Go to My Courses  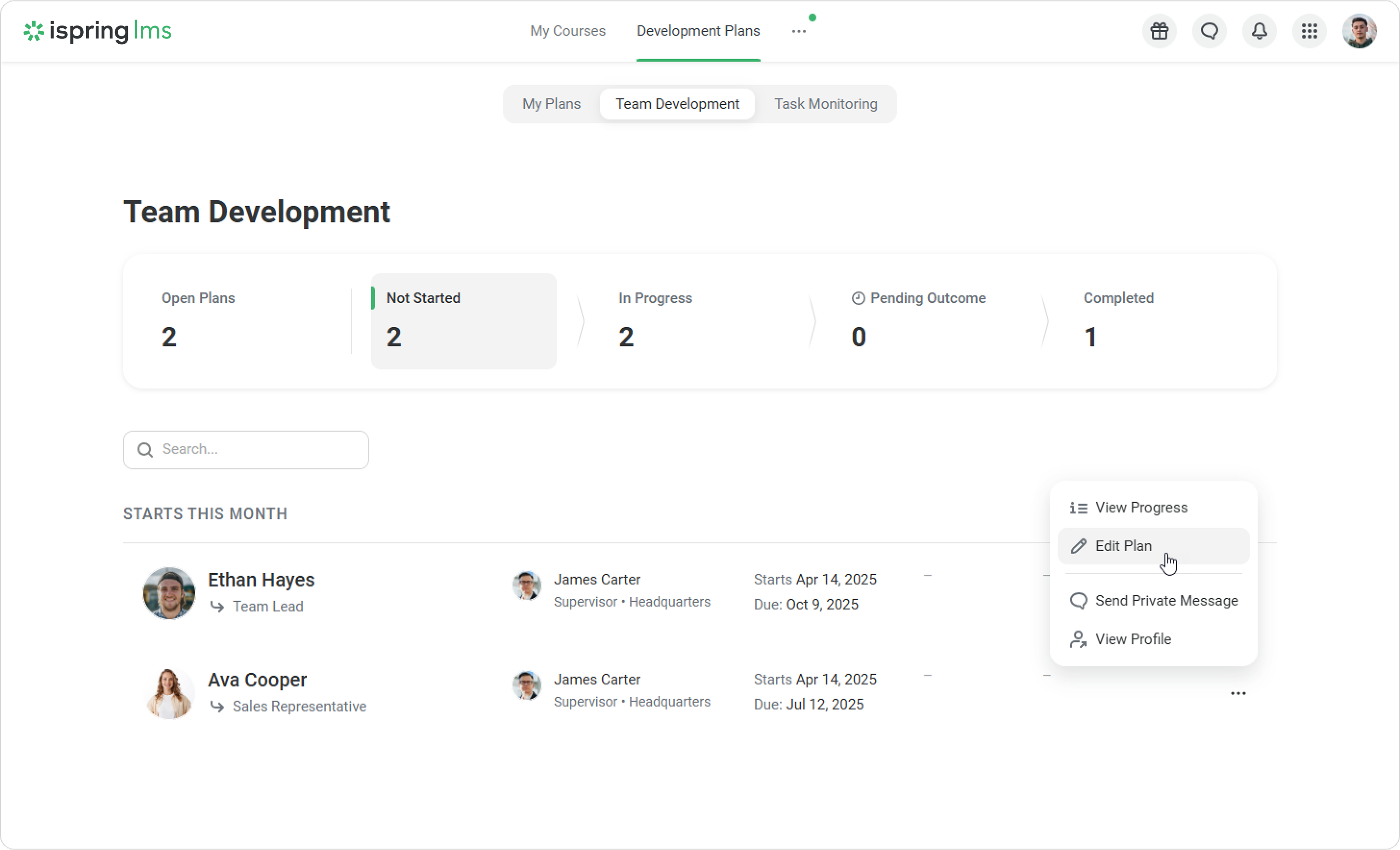(x=568, y=31)
